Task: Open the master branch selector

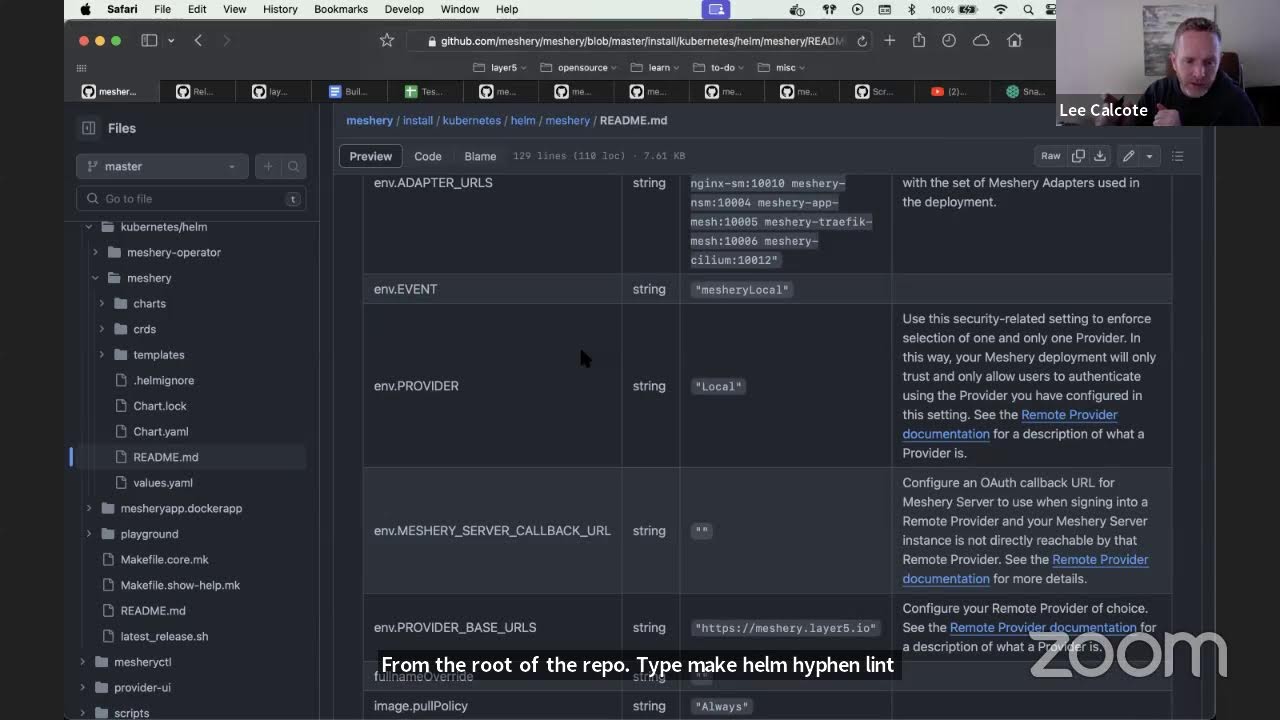Action: [x=160, y=166]
